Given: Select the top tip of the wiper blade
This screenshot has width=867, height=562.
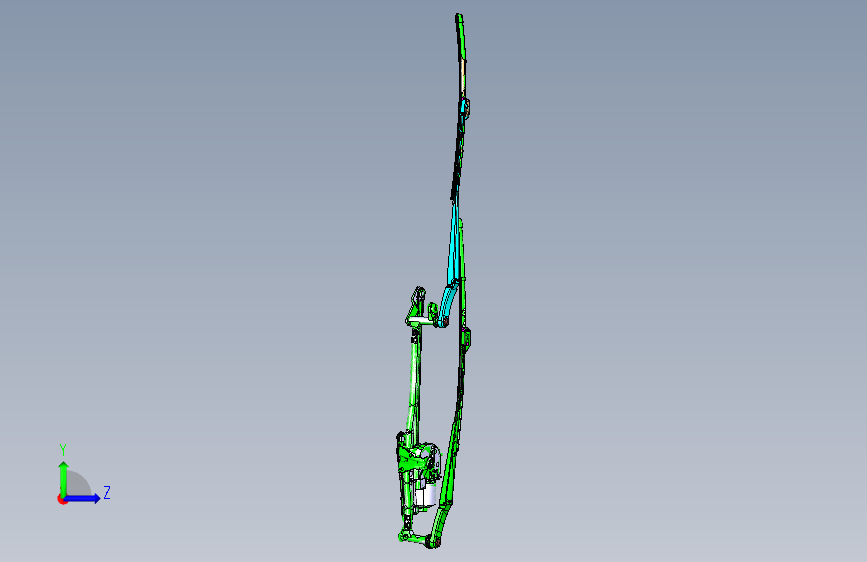Looking at the screenshot, I should [x=459, y=19].
